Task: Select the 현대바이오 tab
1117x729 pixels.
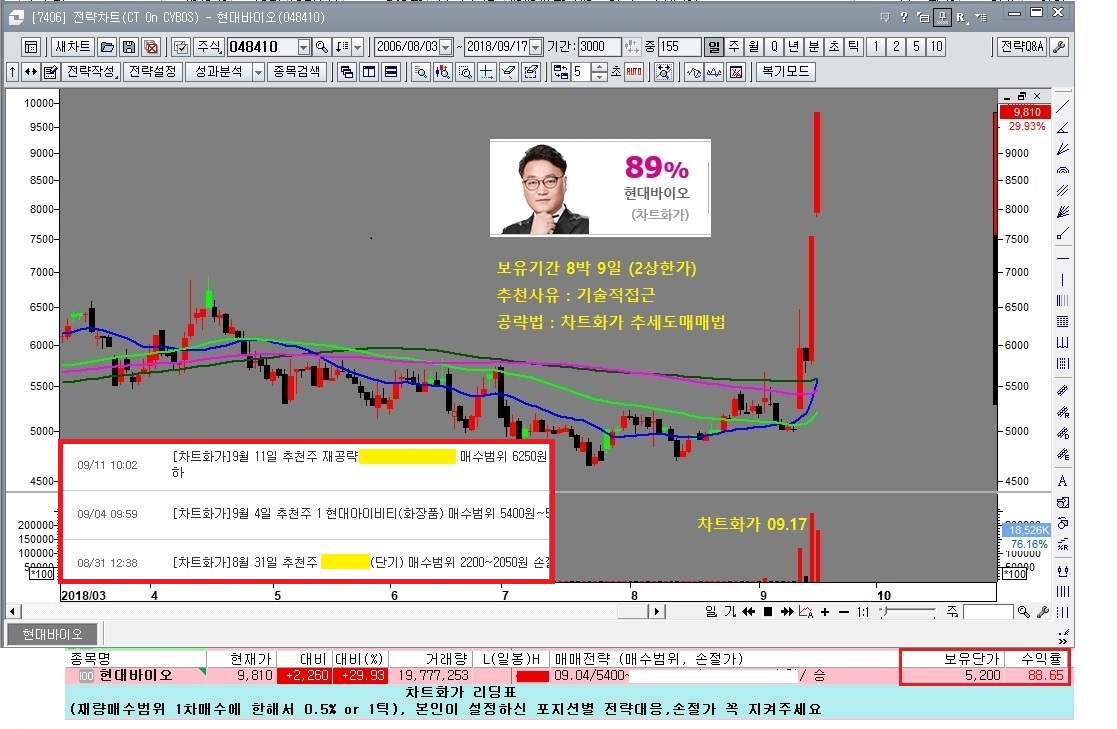Action: (x=52, y=634)
